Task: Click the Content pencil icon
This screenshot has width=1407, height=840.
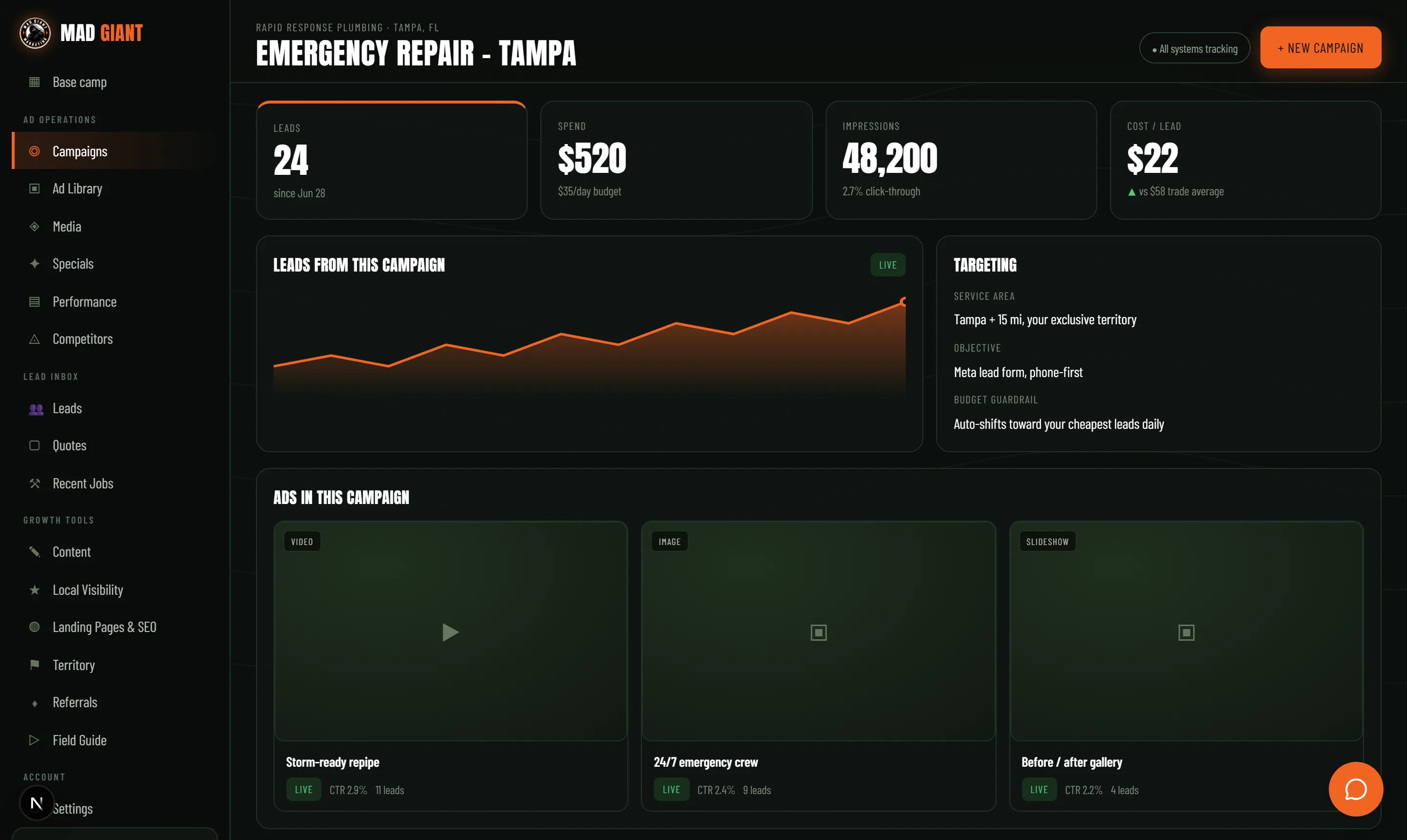Action: [x=35, y=552]
